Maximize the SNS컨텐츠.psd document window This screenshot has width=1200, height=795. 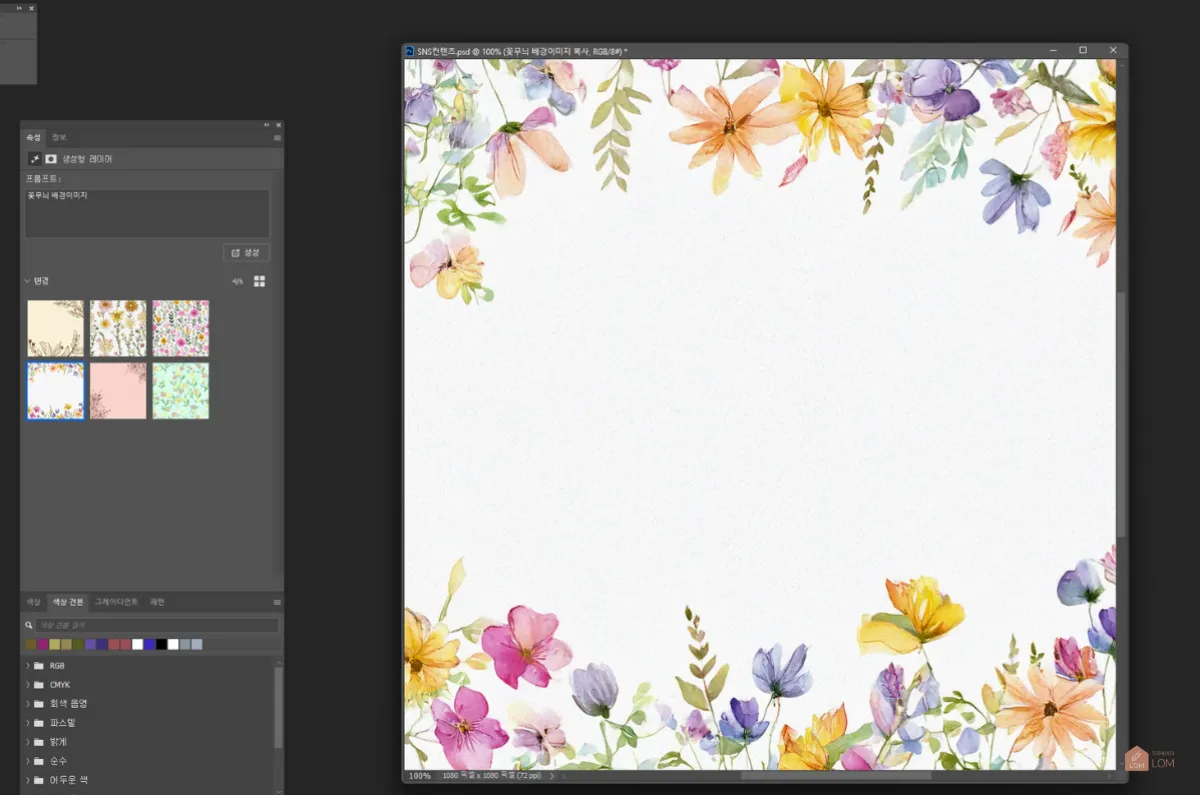coord(1083,51)
